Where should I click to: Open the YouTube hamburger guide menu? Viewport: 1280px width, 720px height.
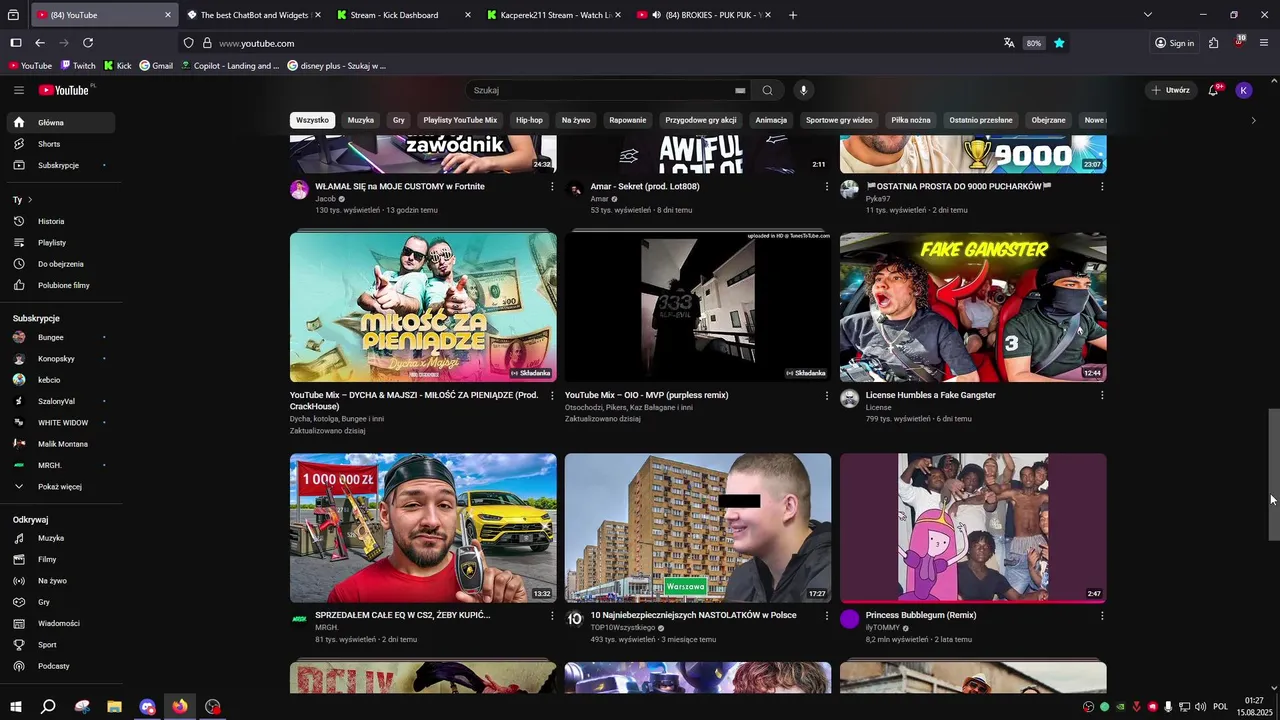pyautogui.click(x=19, y=90)
